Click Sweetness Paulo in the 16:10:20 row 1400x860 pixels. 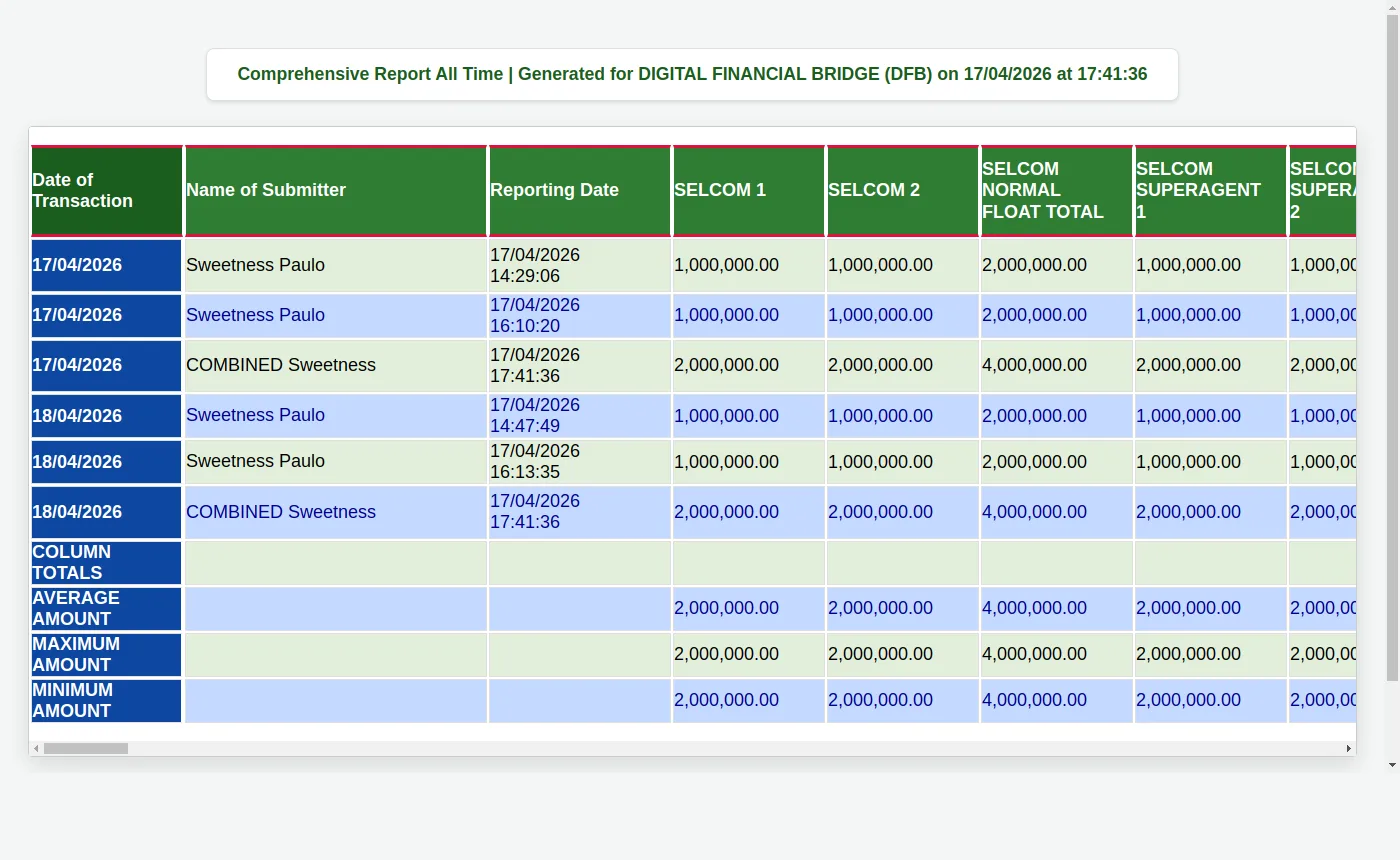point(255,315)
